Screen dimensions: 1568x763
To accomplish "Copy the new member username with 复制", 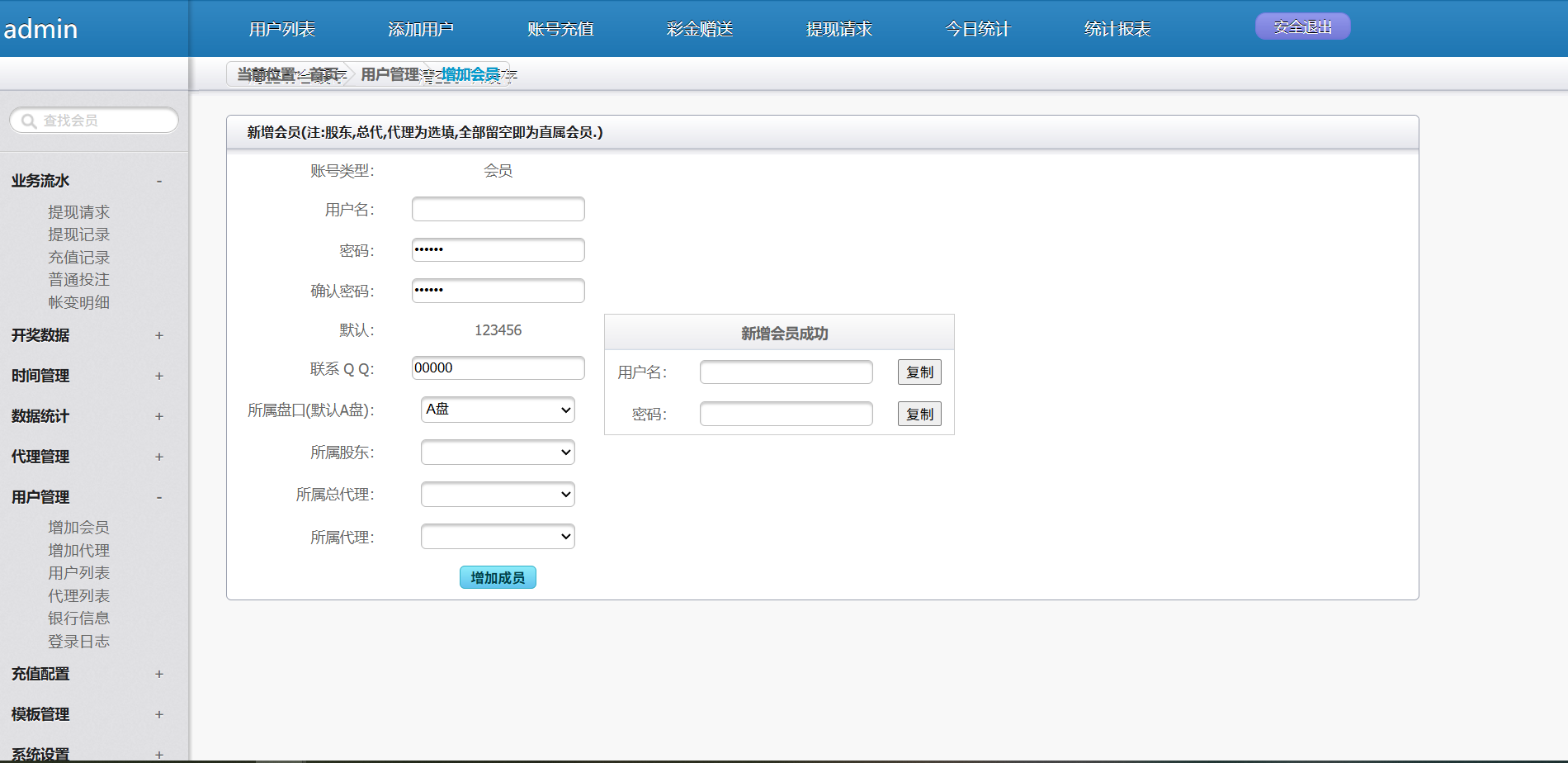I will 919,372.
